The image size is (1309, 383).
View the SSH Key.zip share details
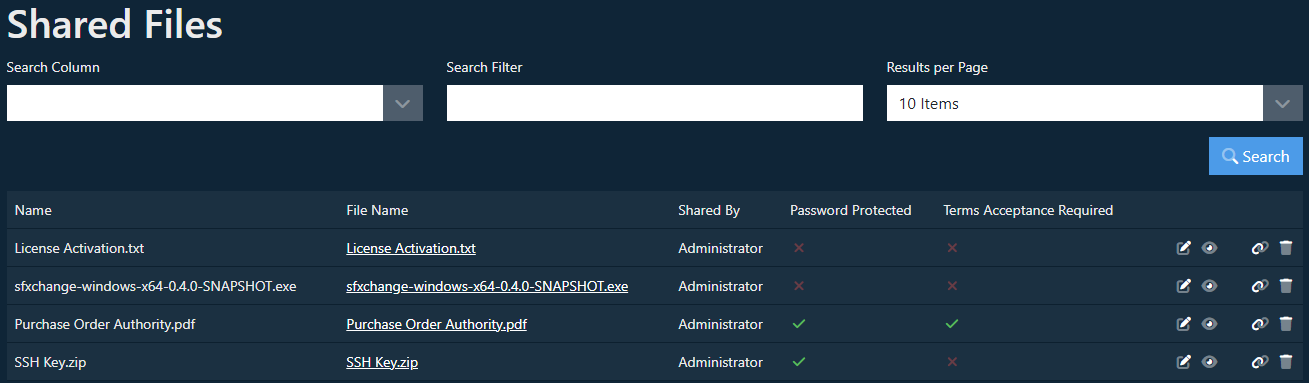(x=1210, y=362)
